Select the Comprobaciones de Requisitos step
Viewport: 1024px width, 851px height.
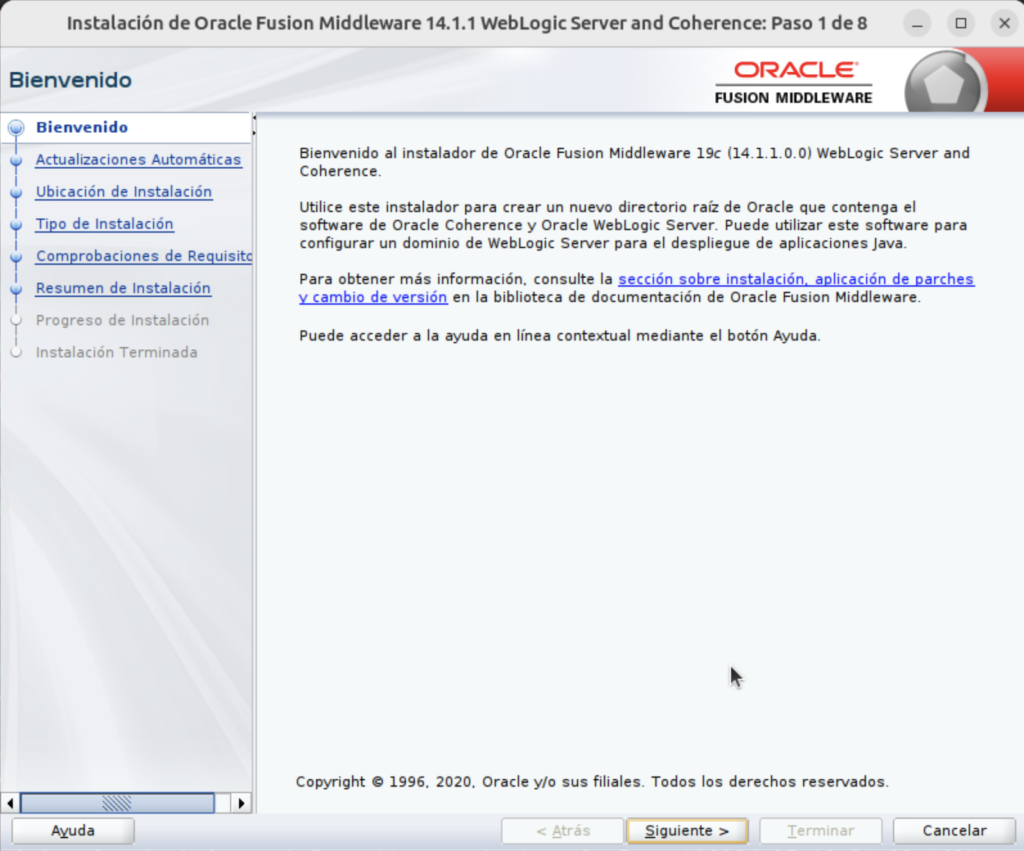pos(142,256)
